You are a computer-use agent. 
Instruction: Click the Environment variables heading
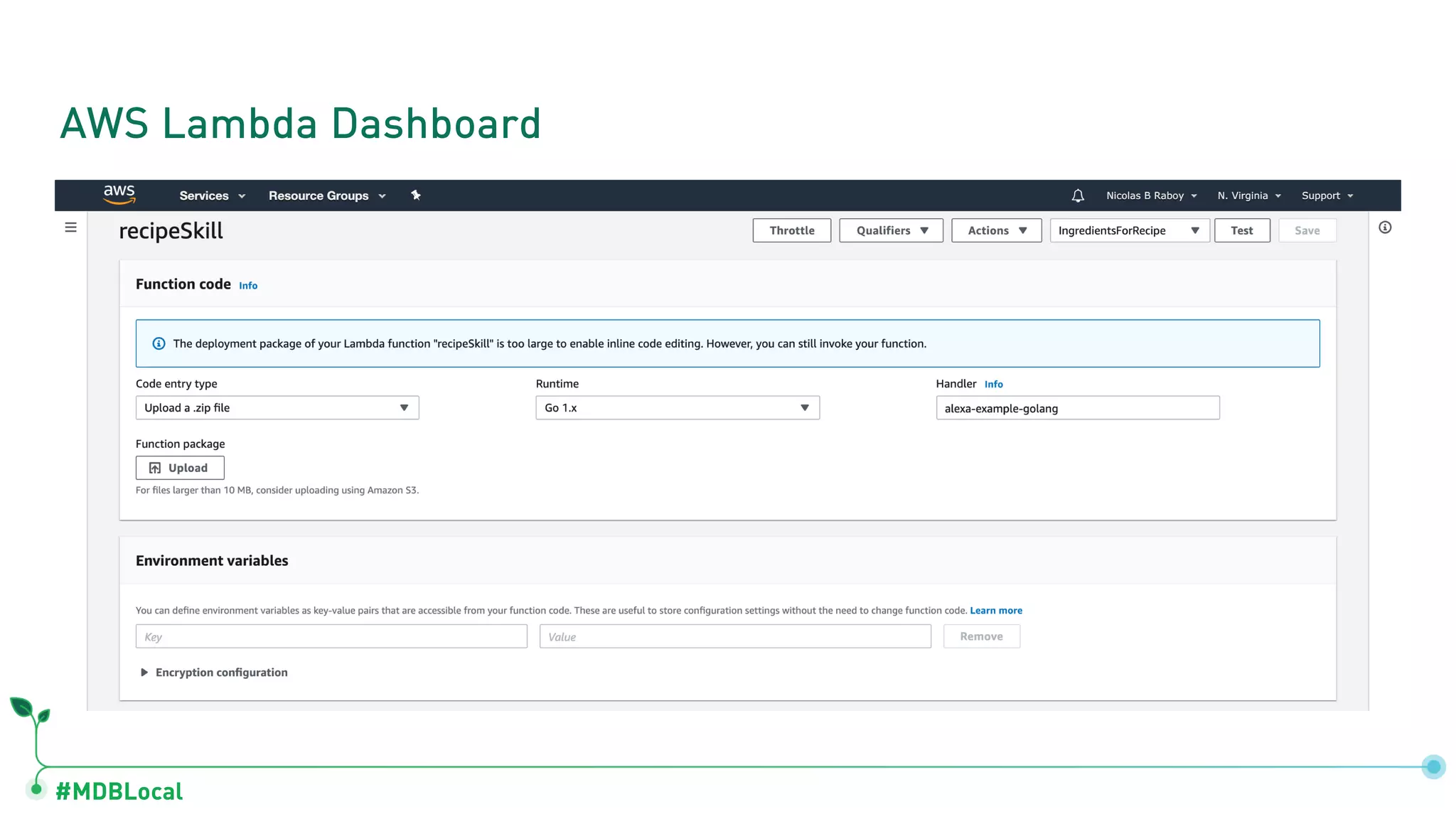(212, 561)
